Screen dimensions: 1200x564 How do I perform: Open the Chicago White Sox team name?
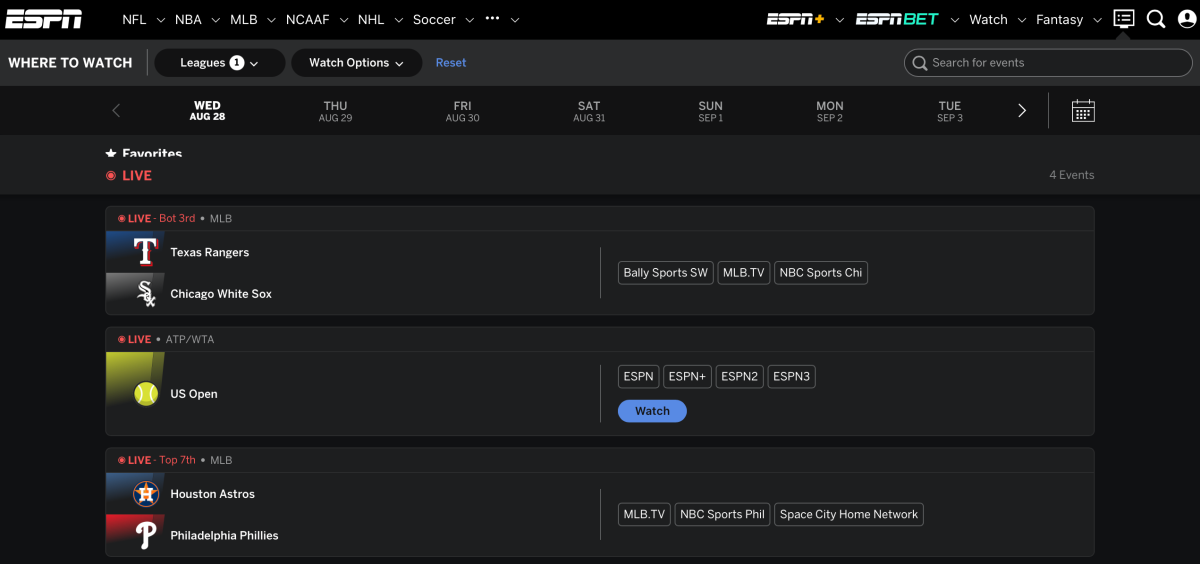(x=221, y=294)
